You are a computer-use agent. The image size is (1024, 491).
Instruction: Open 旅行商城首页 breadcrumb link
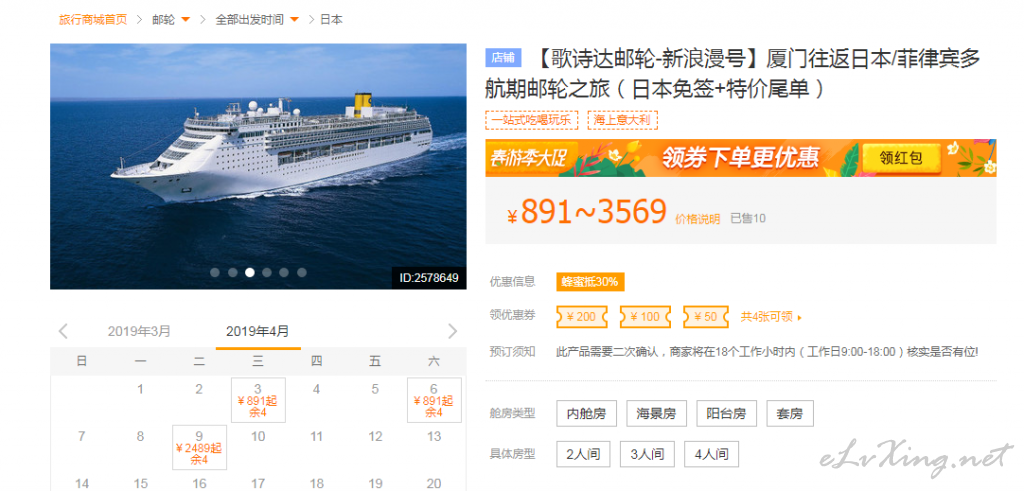[x=93, y=20]
